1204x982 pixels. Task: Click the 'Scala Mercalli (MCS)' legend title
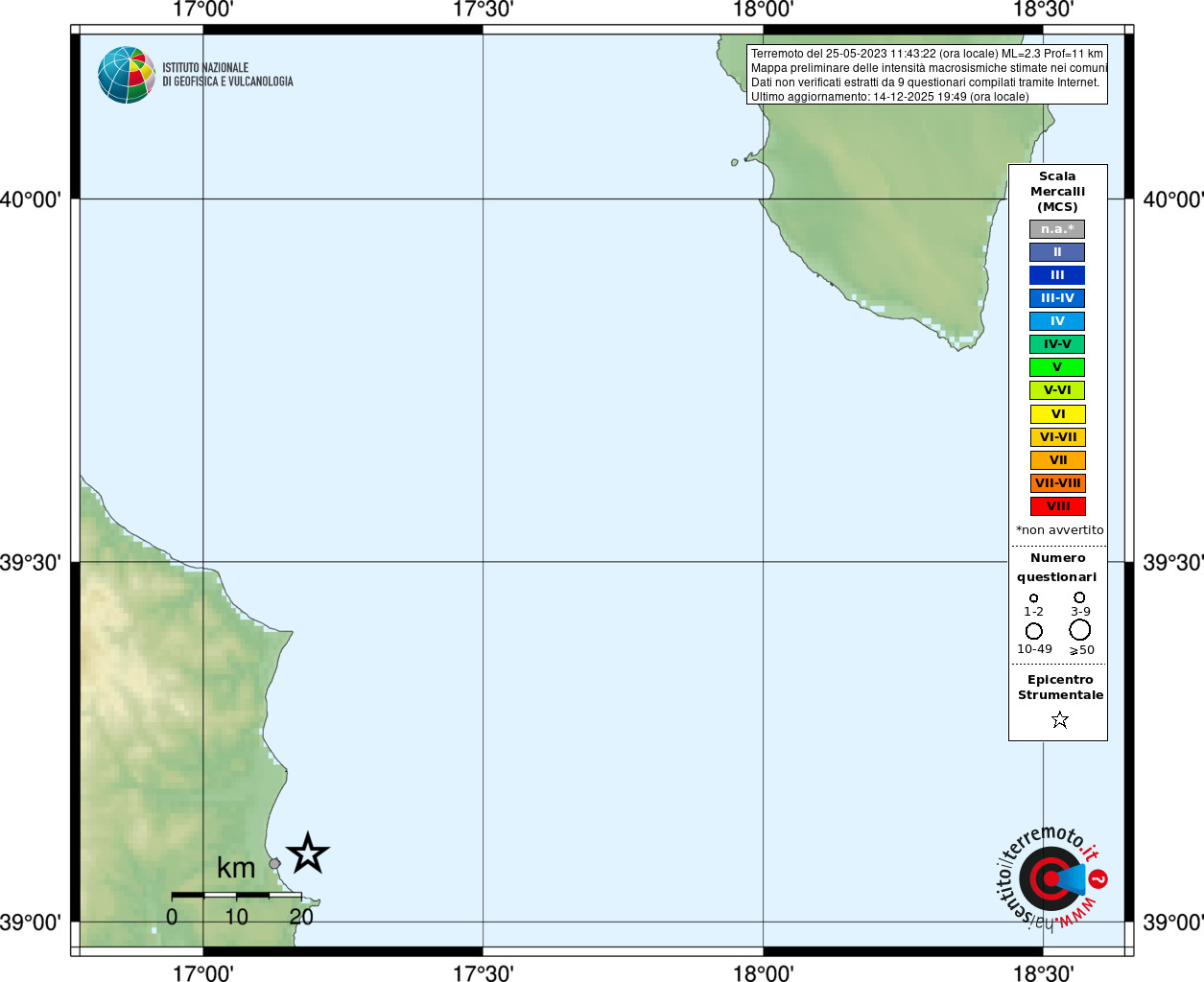[1057, 192]
